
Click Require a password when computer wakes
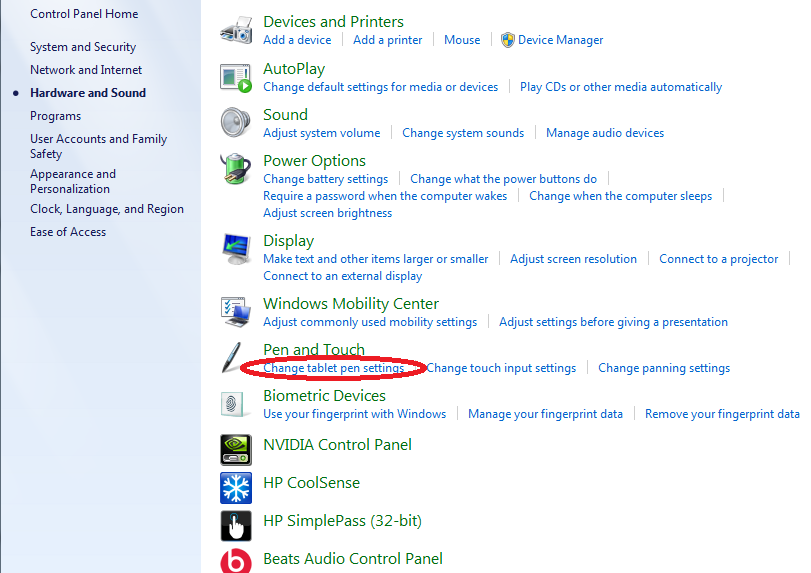point(385,196)
